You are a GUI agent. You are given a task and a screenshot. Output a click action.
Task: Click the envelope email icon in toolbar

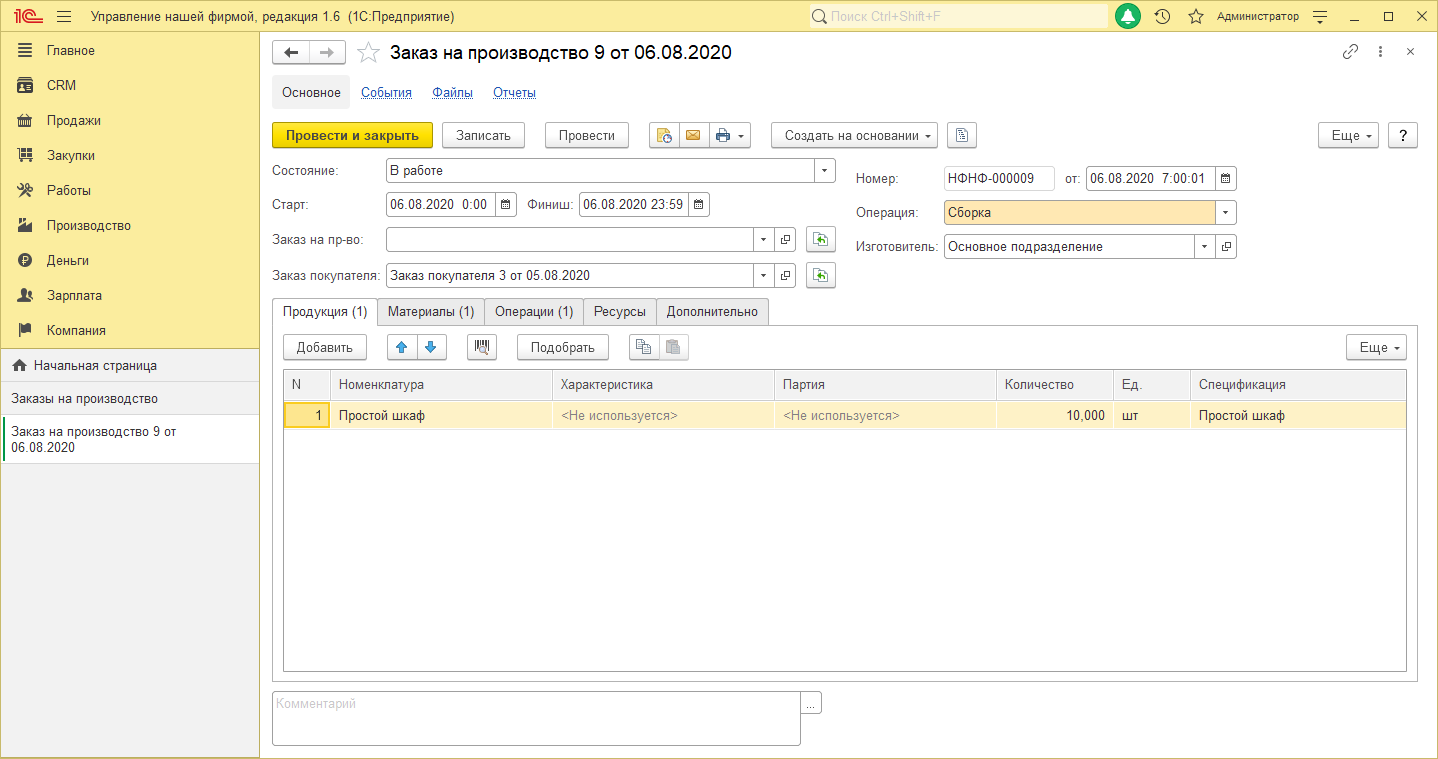click(x=693, y=135)
